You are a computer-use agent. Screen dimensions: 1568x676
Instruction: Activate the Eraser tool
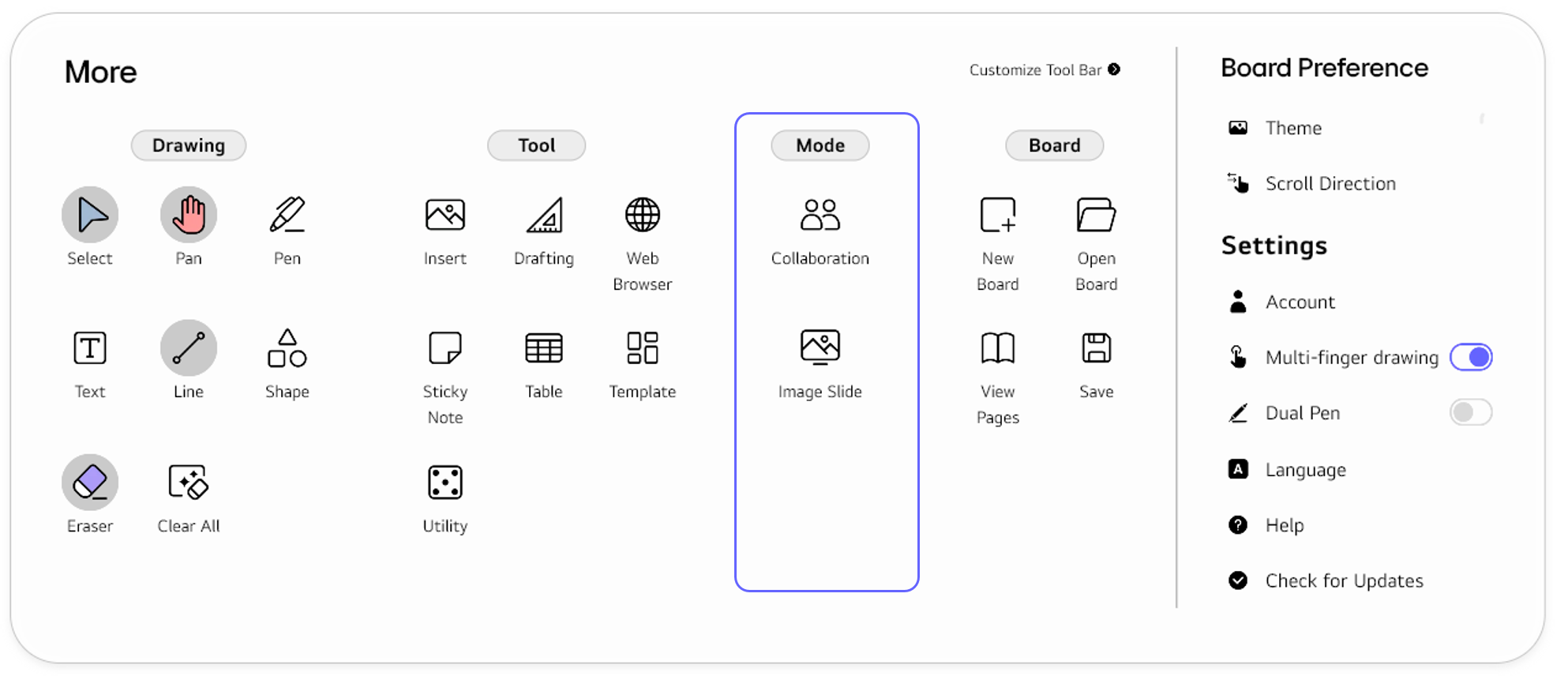click(x=90, y=483)
